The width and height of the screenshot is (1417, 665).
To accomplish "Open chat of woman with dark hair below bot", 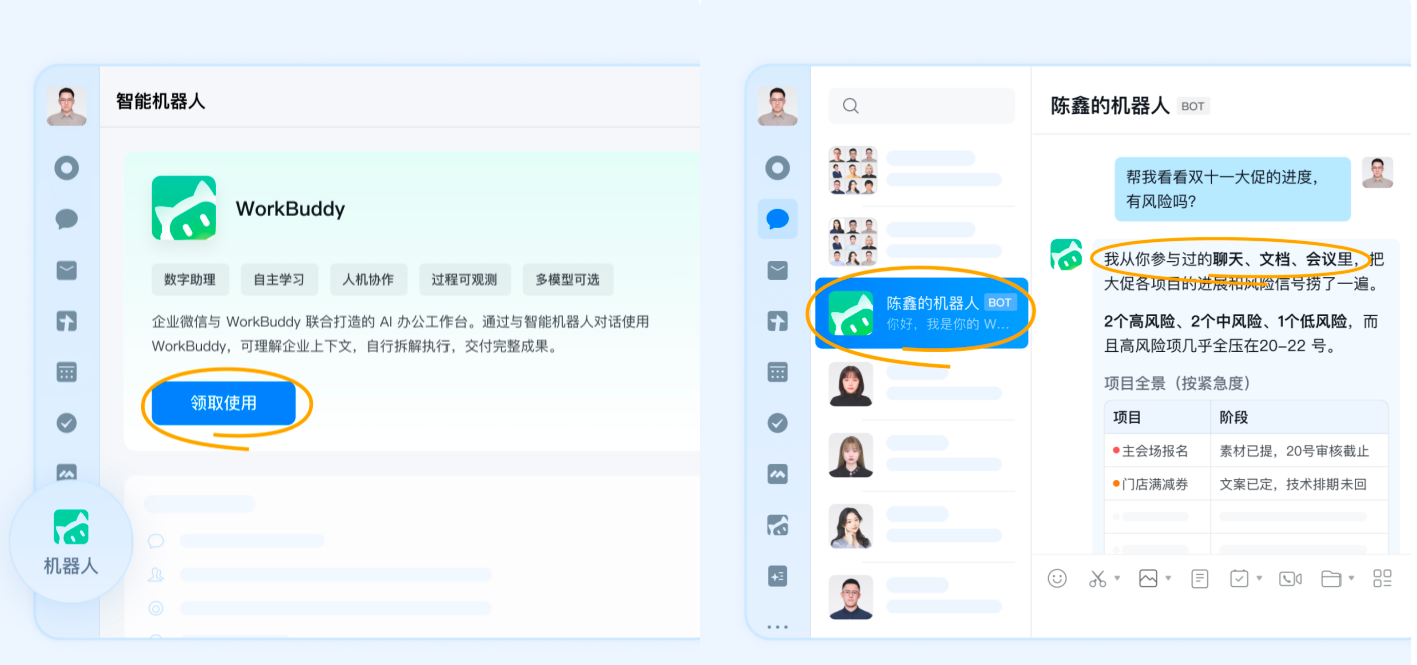I will coord(922,384).
